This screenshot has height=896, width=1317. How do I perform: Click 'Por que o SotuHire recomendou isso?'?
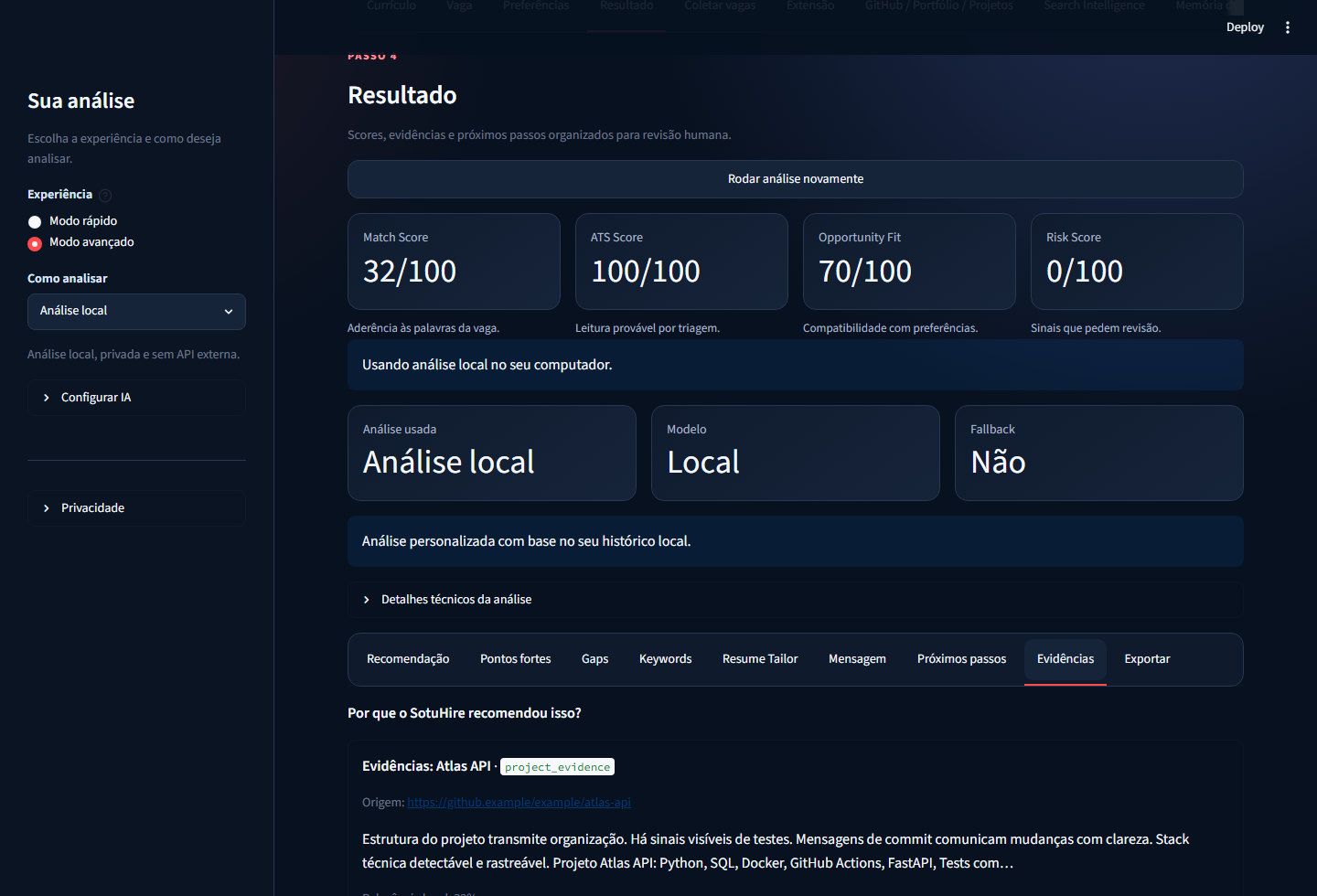465,713
